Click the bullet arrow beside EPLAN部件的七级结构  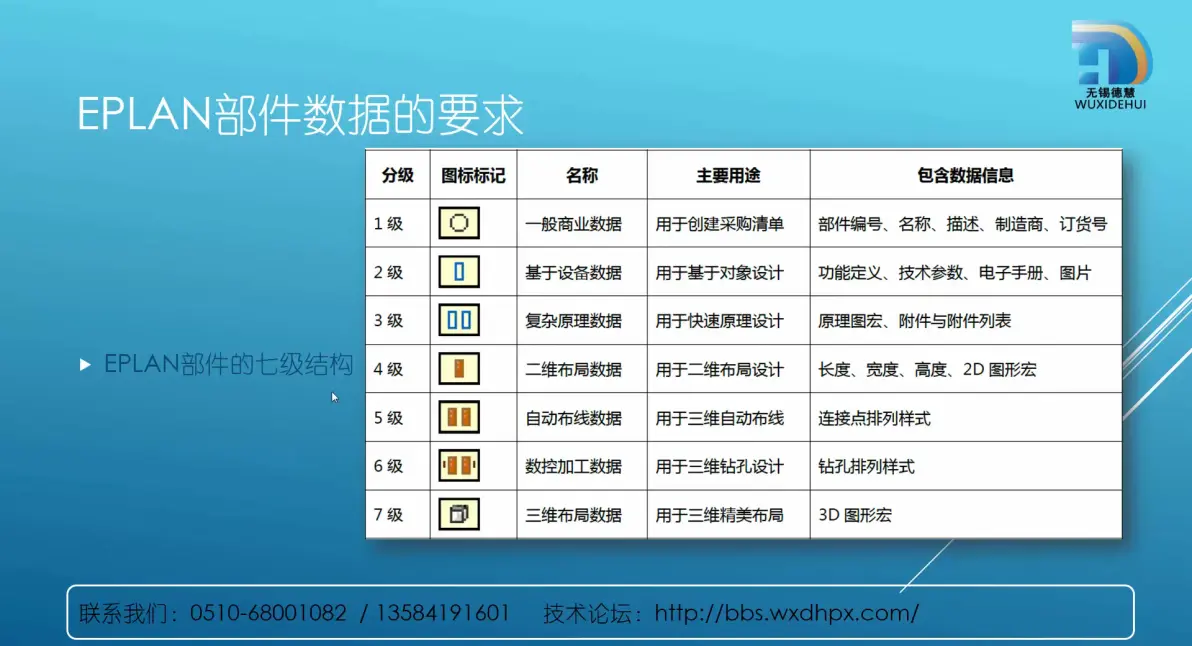pyautogui.click(x=85, y=365)
